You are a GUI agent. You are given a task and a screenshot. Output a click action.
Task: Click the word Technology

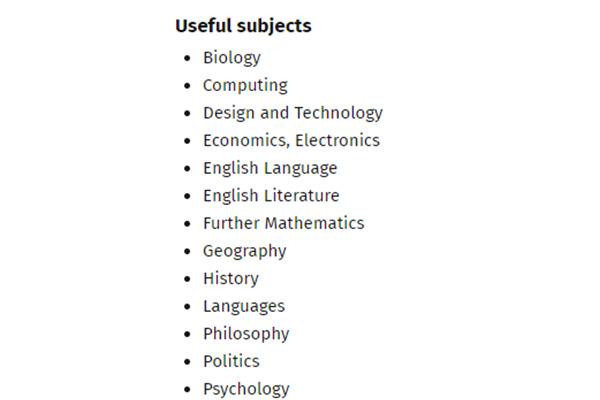point(339,113)
